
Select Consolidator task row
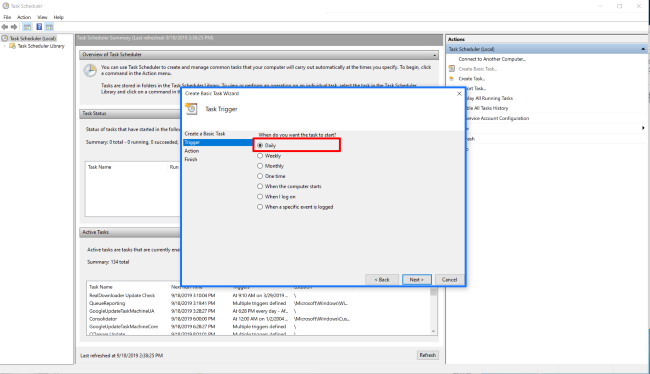pyautogui.click(x=259, y=319)
